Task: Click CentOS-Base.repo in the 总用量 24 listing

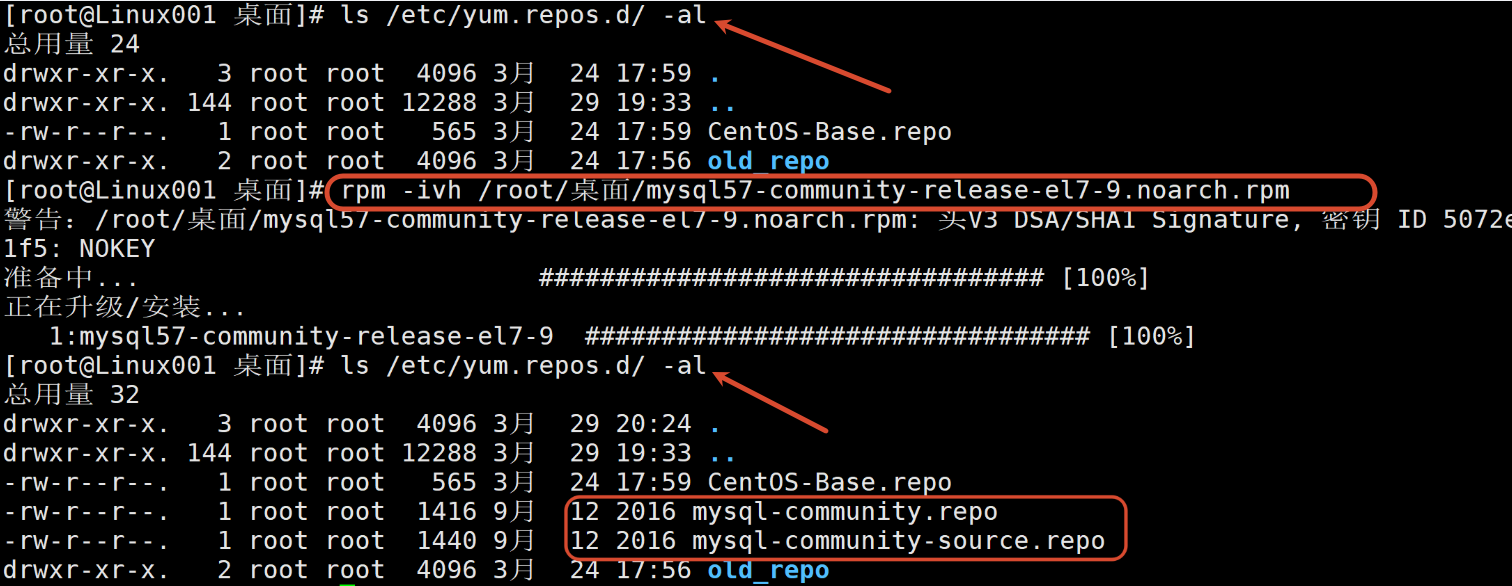Action: (830, 132)
